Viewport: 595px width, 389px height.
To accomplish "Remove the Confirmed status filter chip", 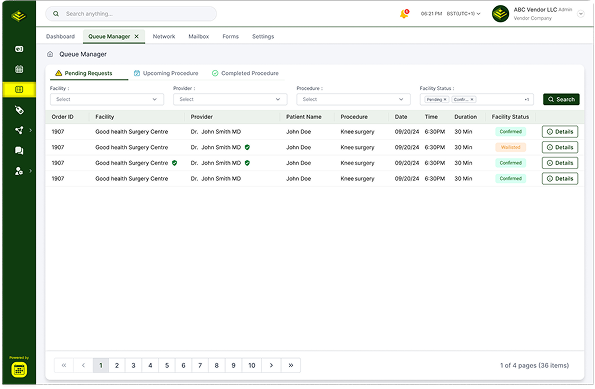I will 472,99.
